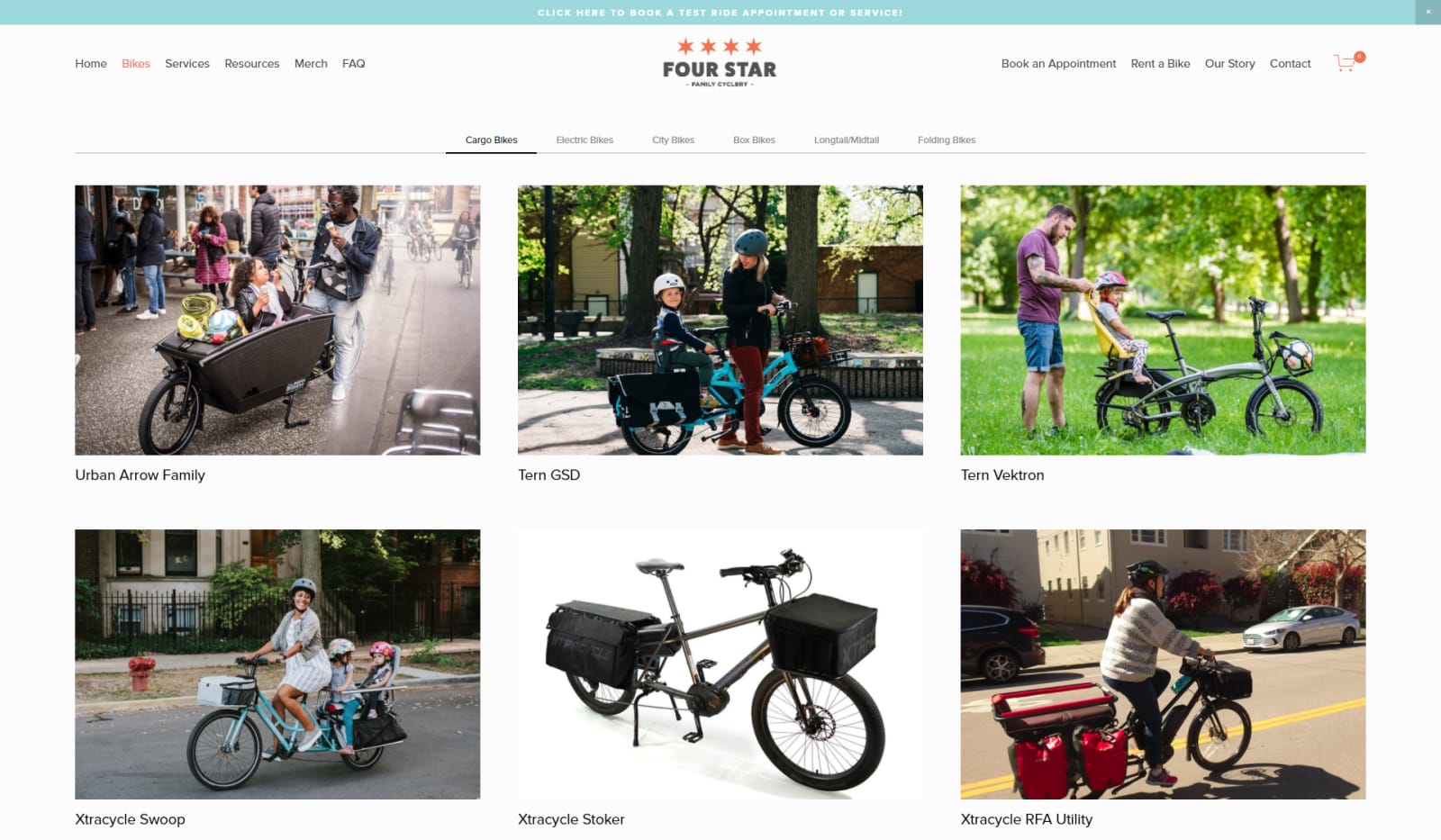Viewport: 1441px width, 840px height.
Task: Select the Folding Bikes tab
Action: (x=947, y=140)
